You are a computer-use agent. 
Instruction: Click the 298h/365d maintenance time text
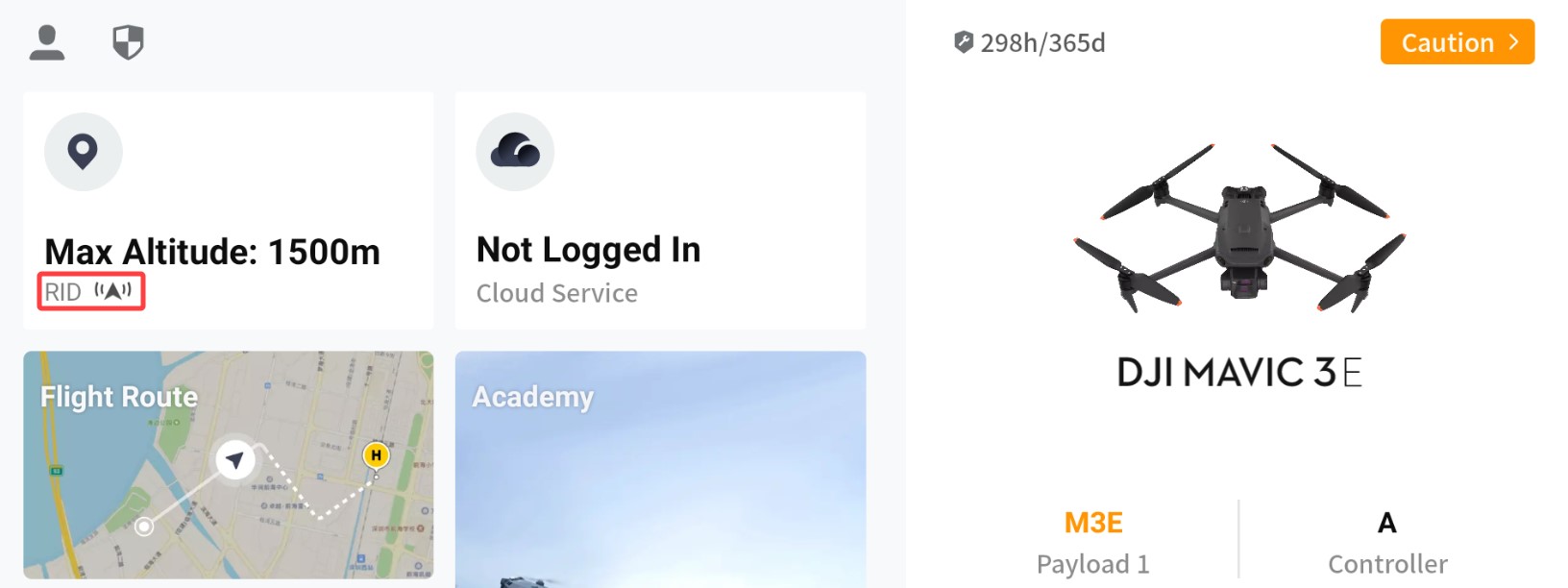pyautogui.click(x=1042, y=43)
